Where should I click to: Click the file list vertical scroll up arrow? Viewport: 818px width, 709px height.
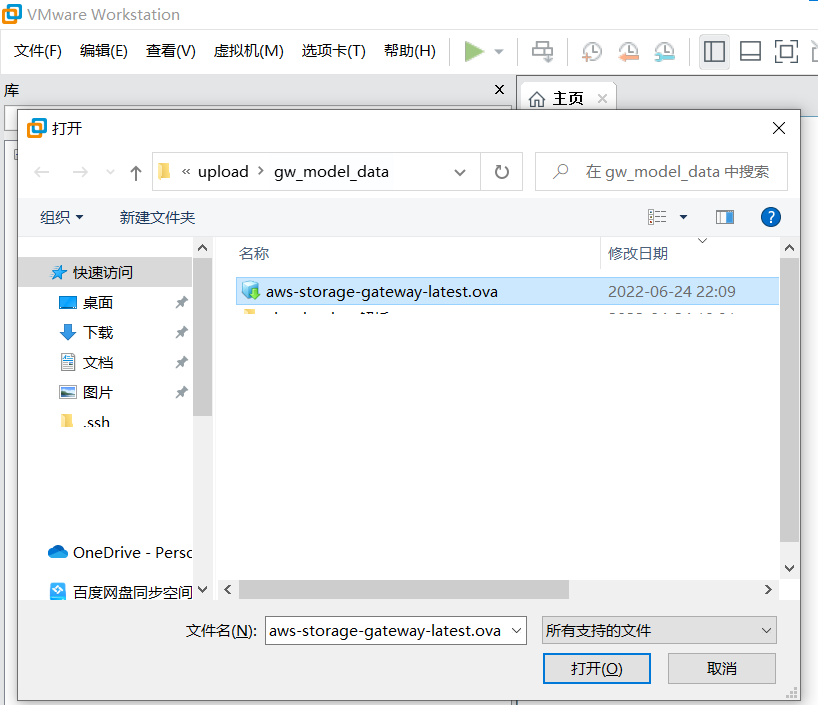point(789,248)
